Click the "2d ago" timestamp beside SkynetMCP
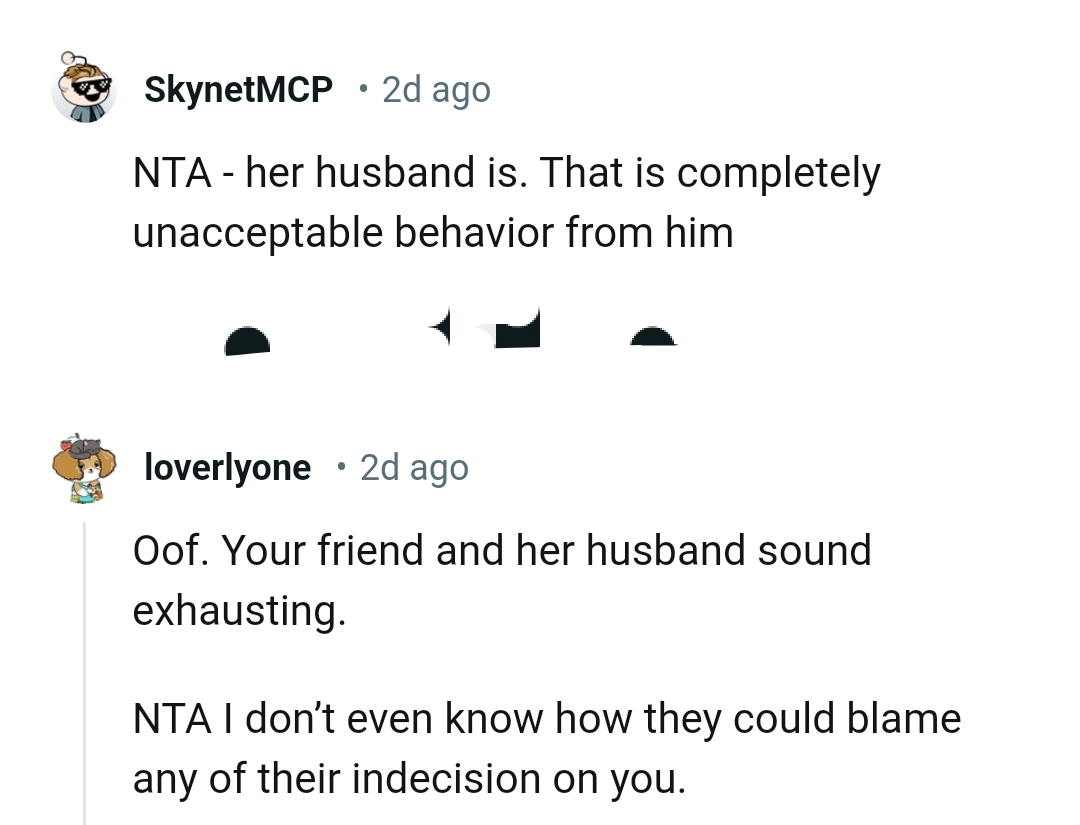The image size is (1080, 825). (x=436, y=90)
